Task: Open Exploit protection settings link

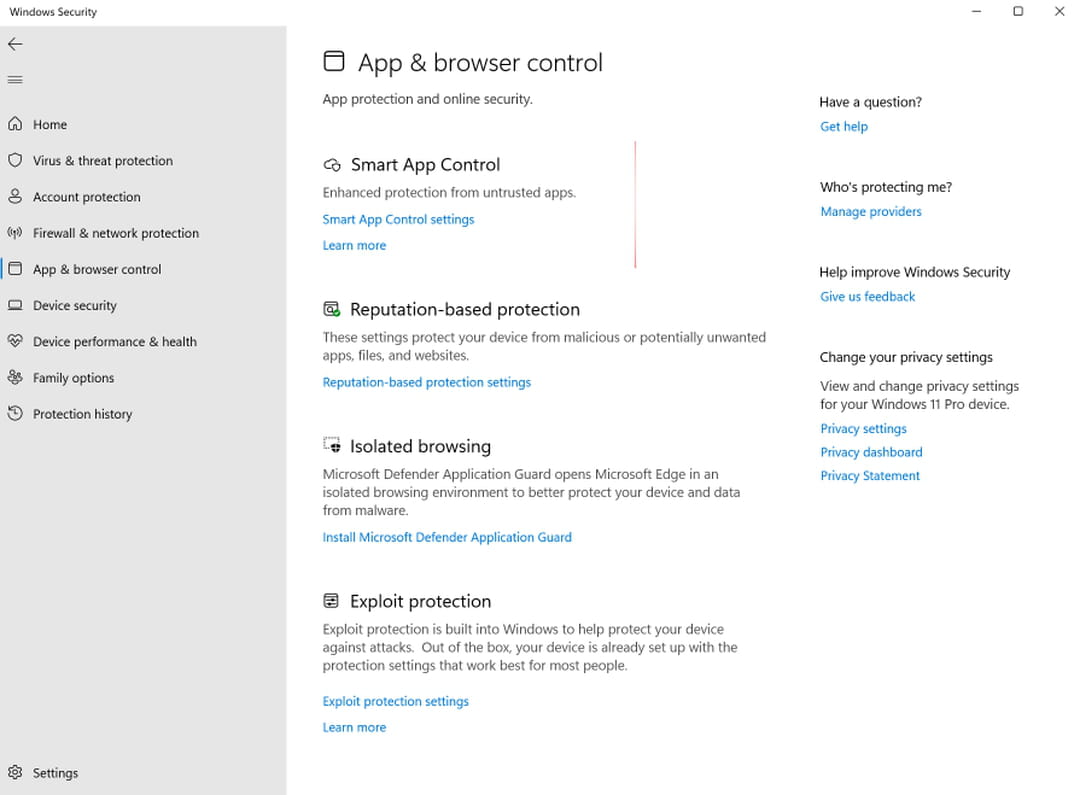Action: 395,701
